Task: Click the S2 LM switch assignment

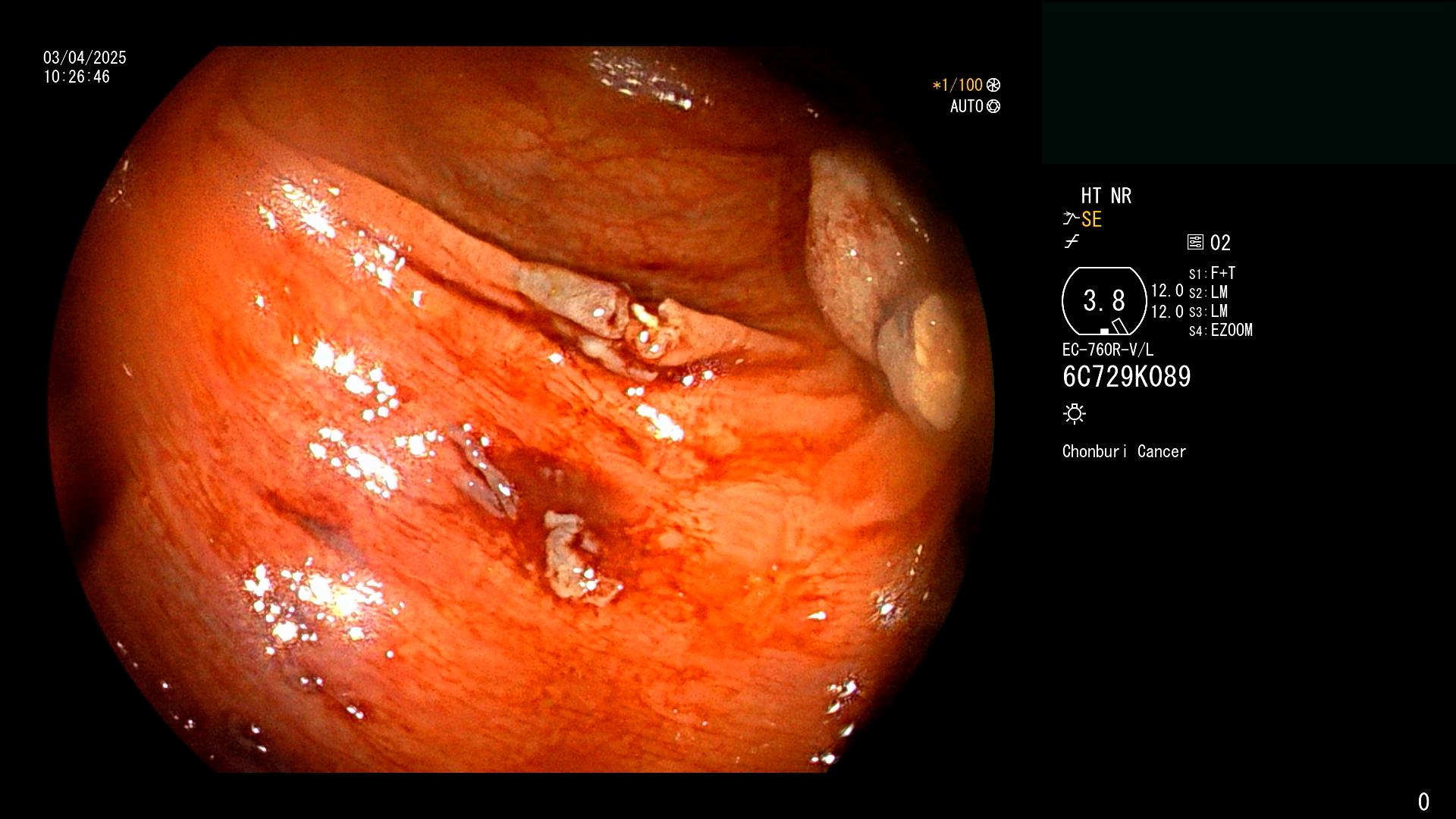Action: click(x=1208, y=292)
